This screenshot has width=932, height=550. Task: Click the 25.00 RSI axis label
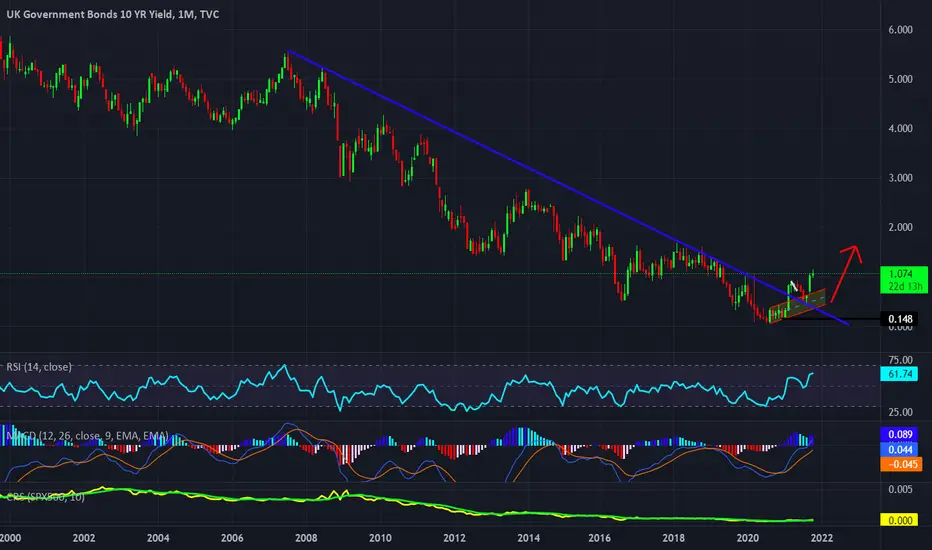pyautogui.click(x=900, y=412)
